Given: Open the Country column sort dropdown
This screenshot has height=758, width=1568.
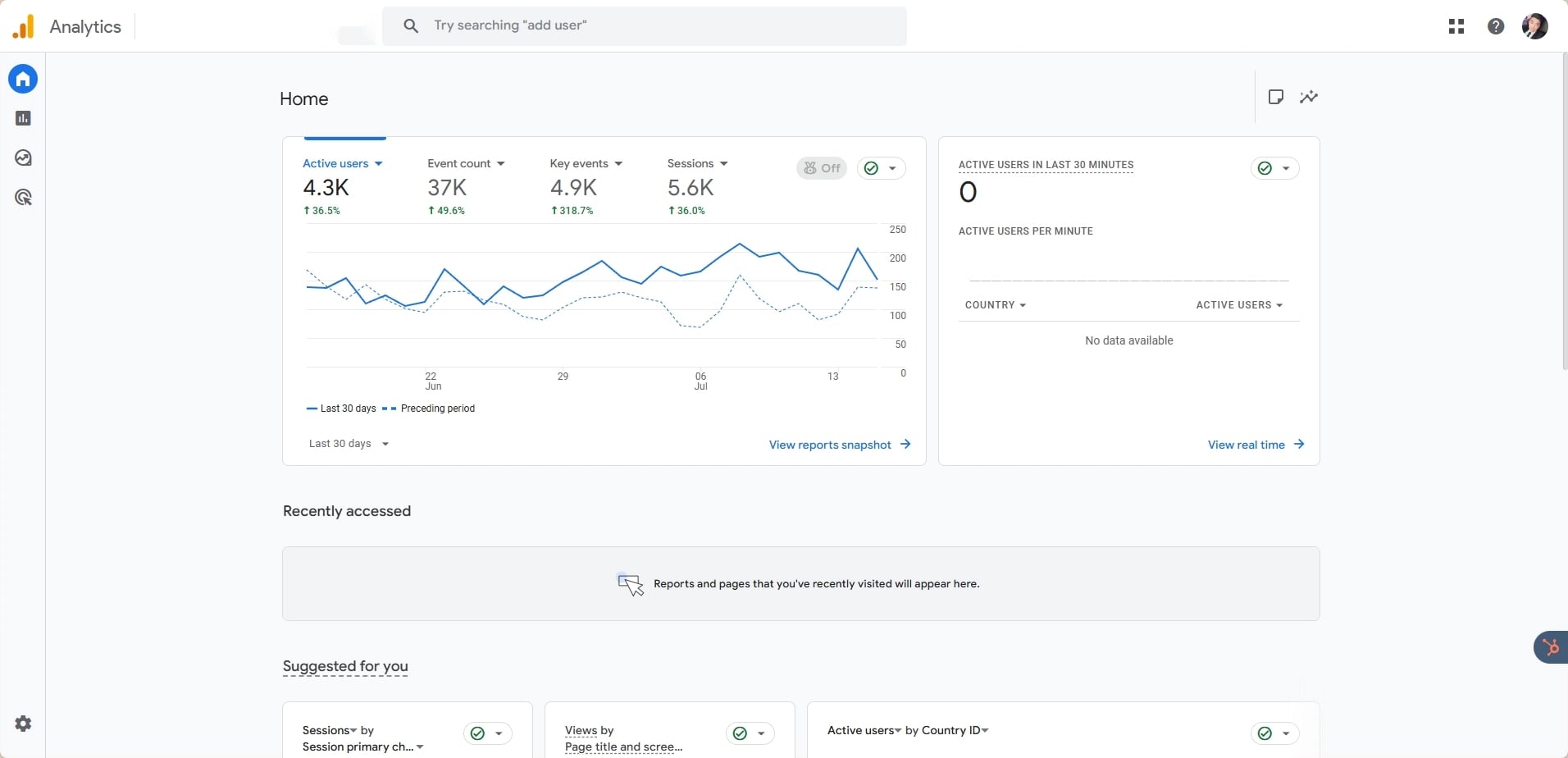Looking at the screenshot, I should 996,304.
